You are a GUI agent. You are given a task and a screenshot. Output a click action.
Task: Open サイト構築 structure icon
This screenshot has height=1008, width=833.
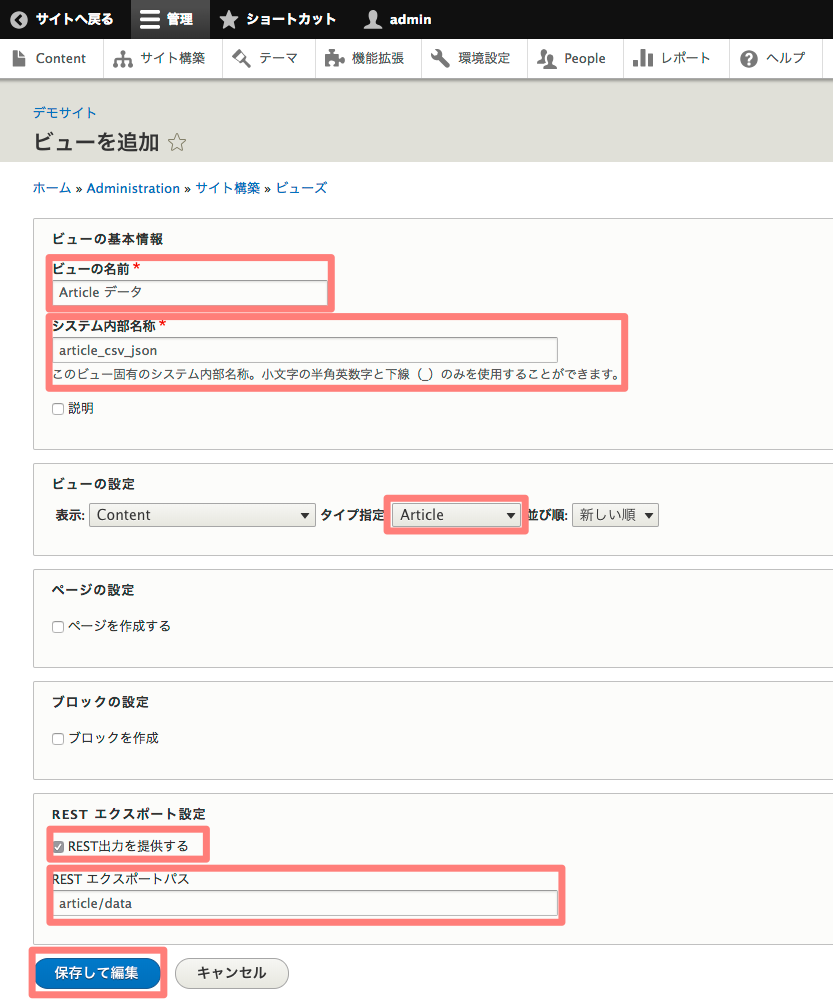(123, 59)
